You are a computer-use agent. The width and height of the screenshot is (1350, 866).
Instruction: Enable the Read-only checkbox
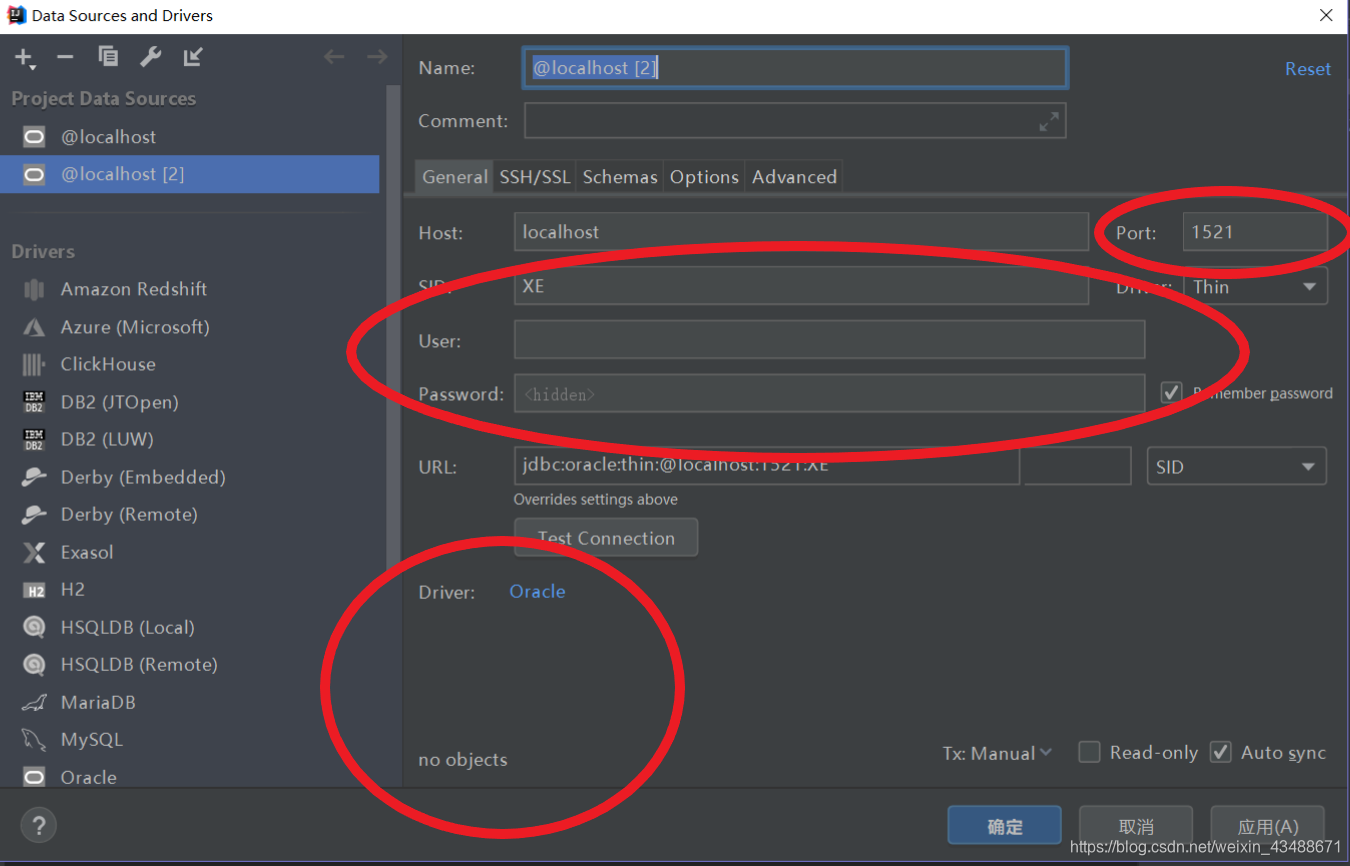(1090, 752)
